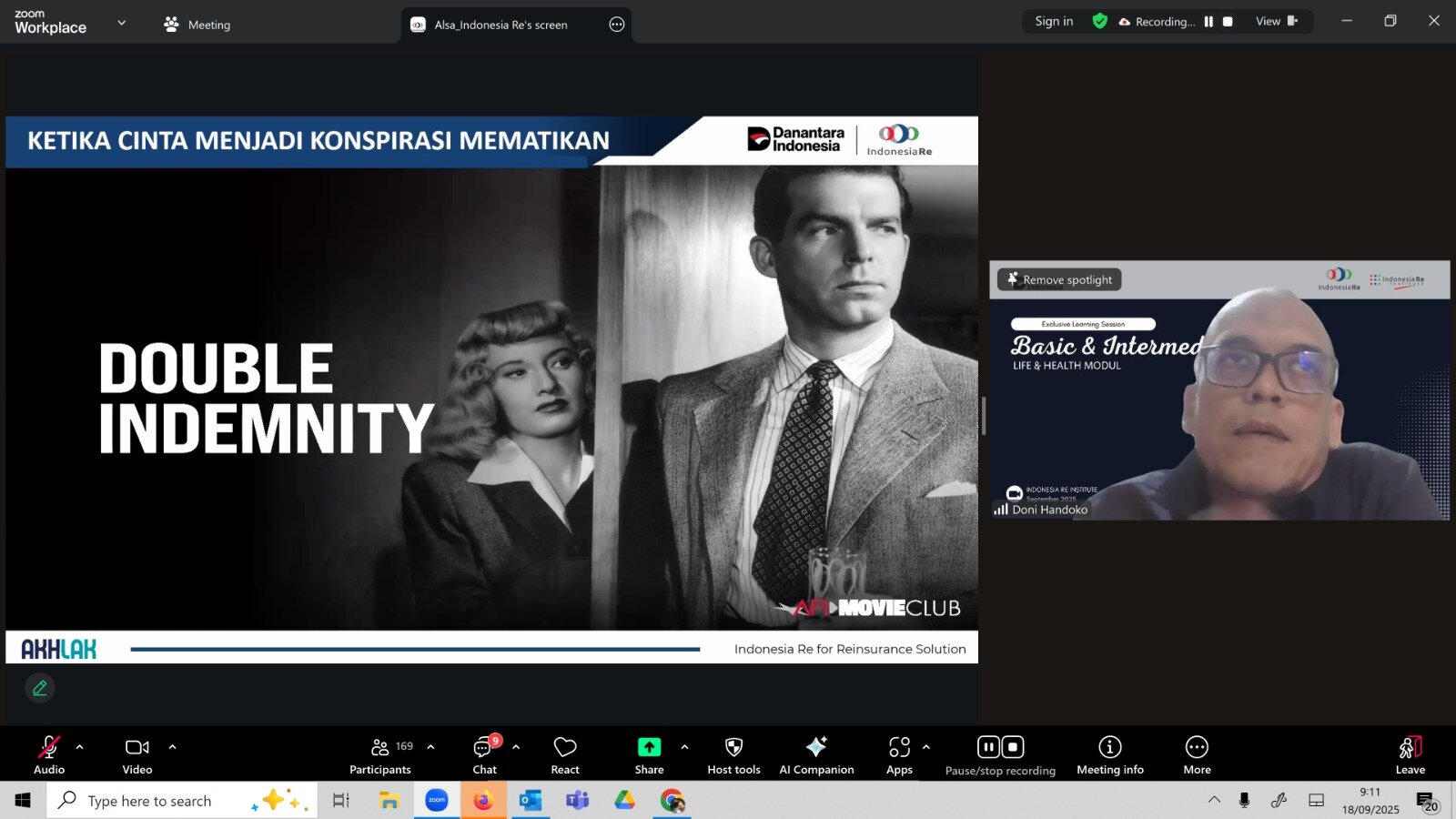Image resolution: width=1456 pixels, height=819 pixels.
Task: Click the annotation pencil icon
Action: 40,688
